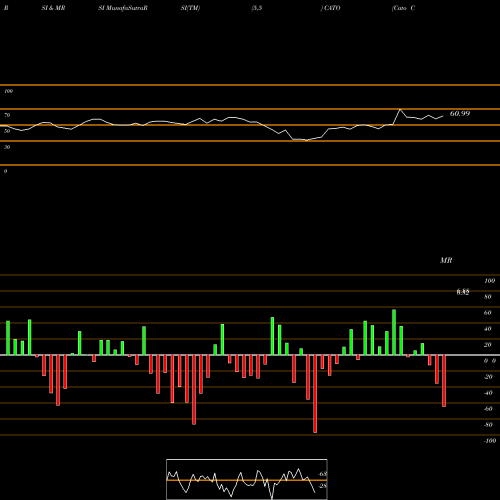Click the MR axis label -40
500x500 pixels.
(488, 393)
